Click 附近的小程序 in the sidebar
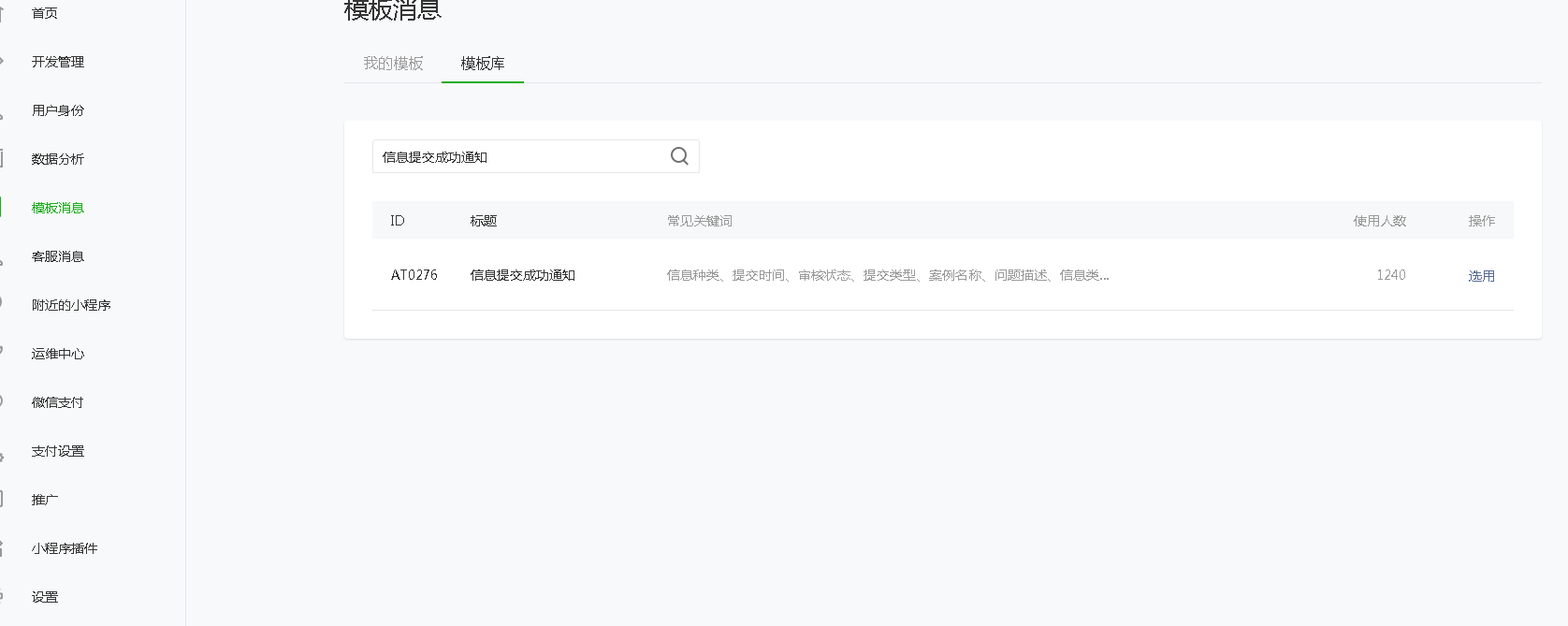 (x=71, y=305)
